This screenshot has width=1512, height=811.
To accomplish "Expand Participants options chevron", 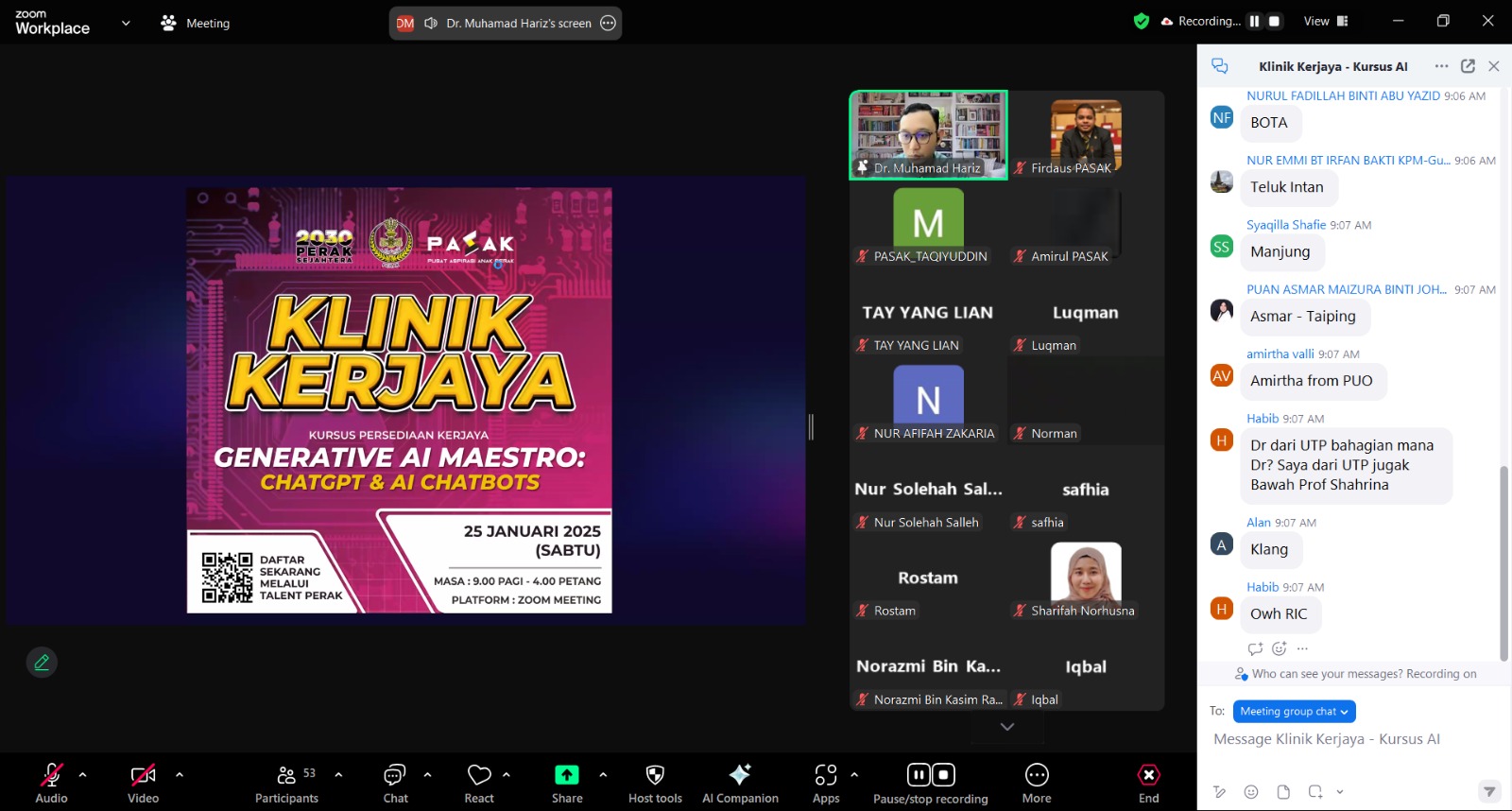I will point(338,774).
